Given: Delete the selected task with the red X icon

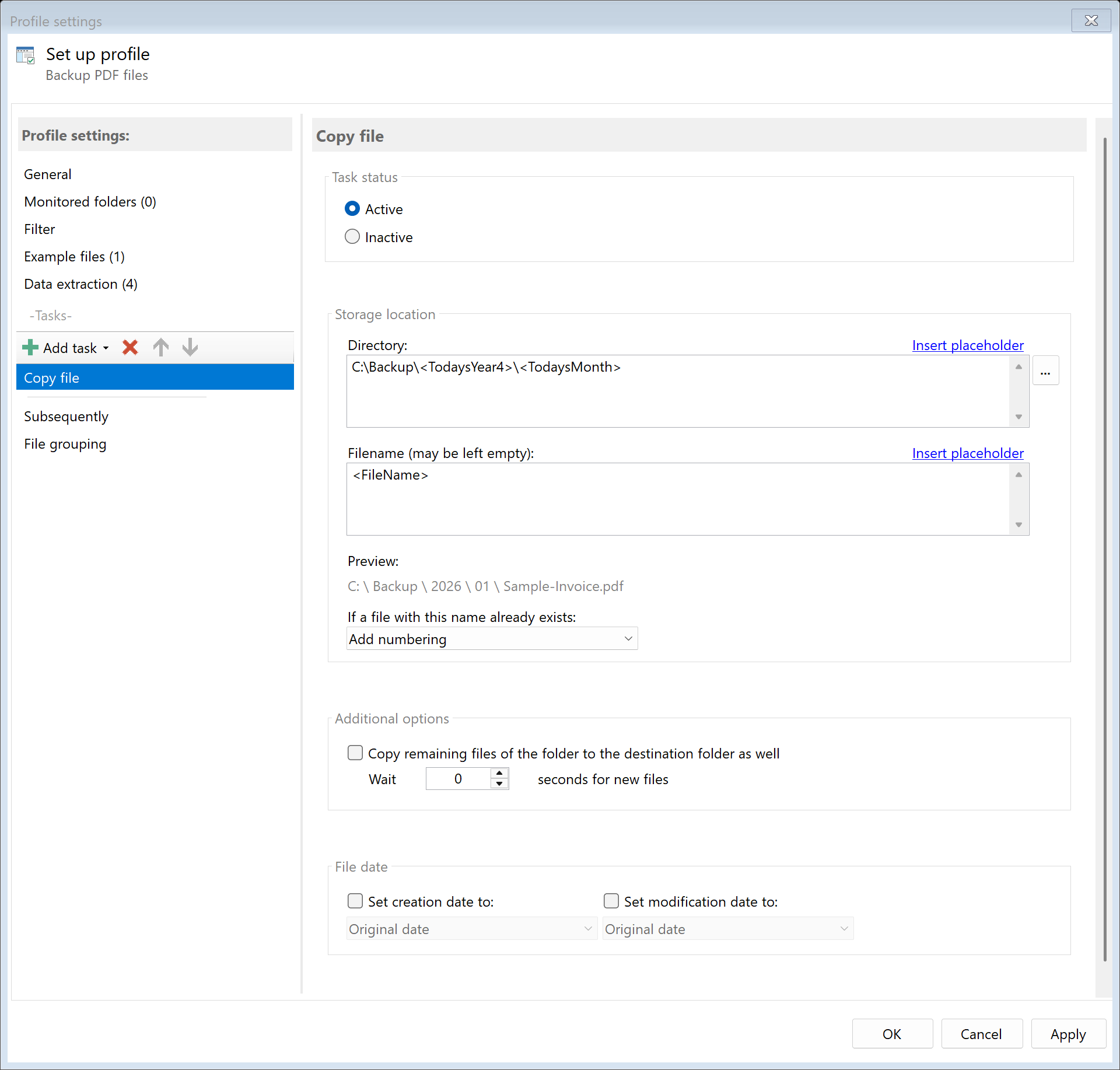Looking at the screenshot, I should (129, 347).
